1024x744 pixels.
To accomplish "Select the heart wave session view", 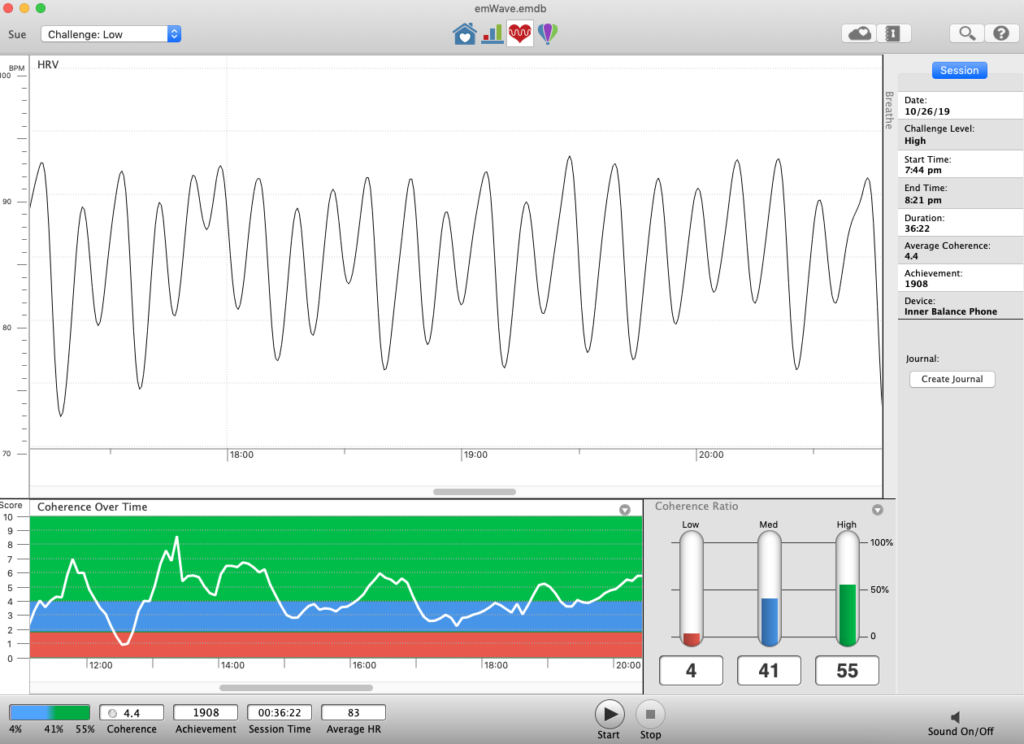I will pyautogui.click(x=520, y=34).
